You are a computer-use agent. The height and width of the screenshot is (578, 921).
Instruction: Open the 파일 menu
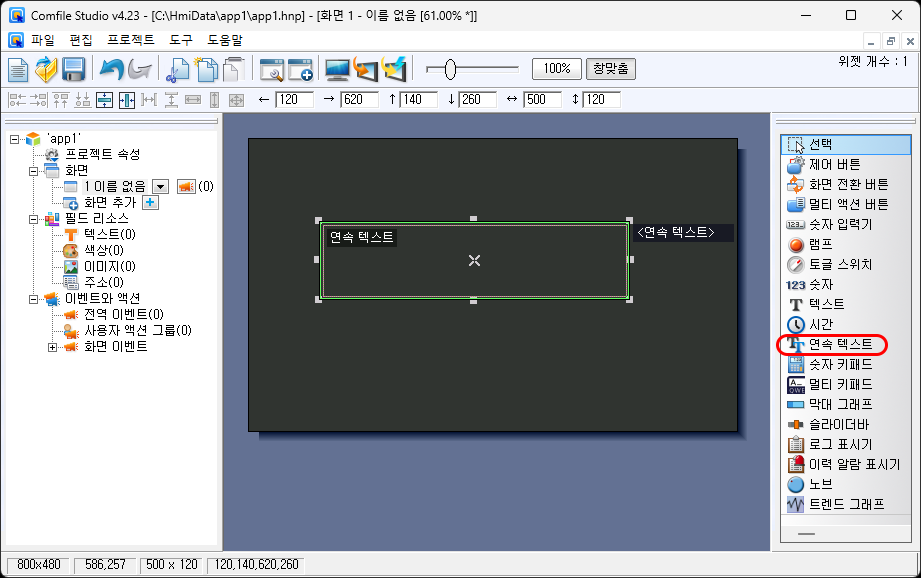tap(43, 40)
